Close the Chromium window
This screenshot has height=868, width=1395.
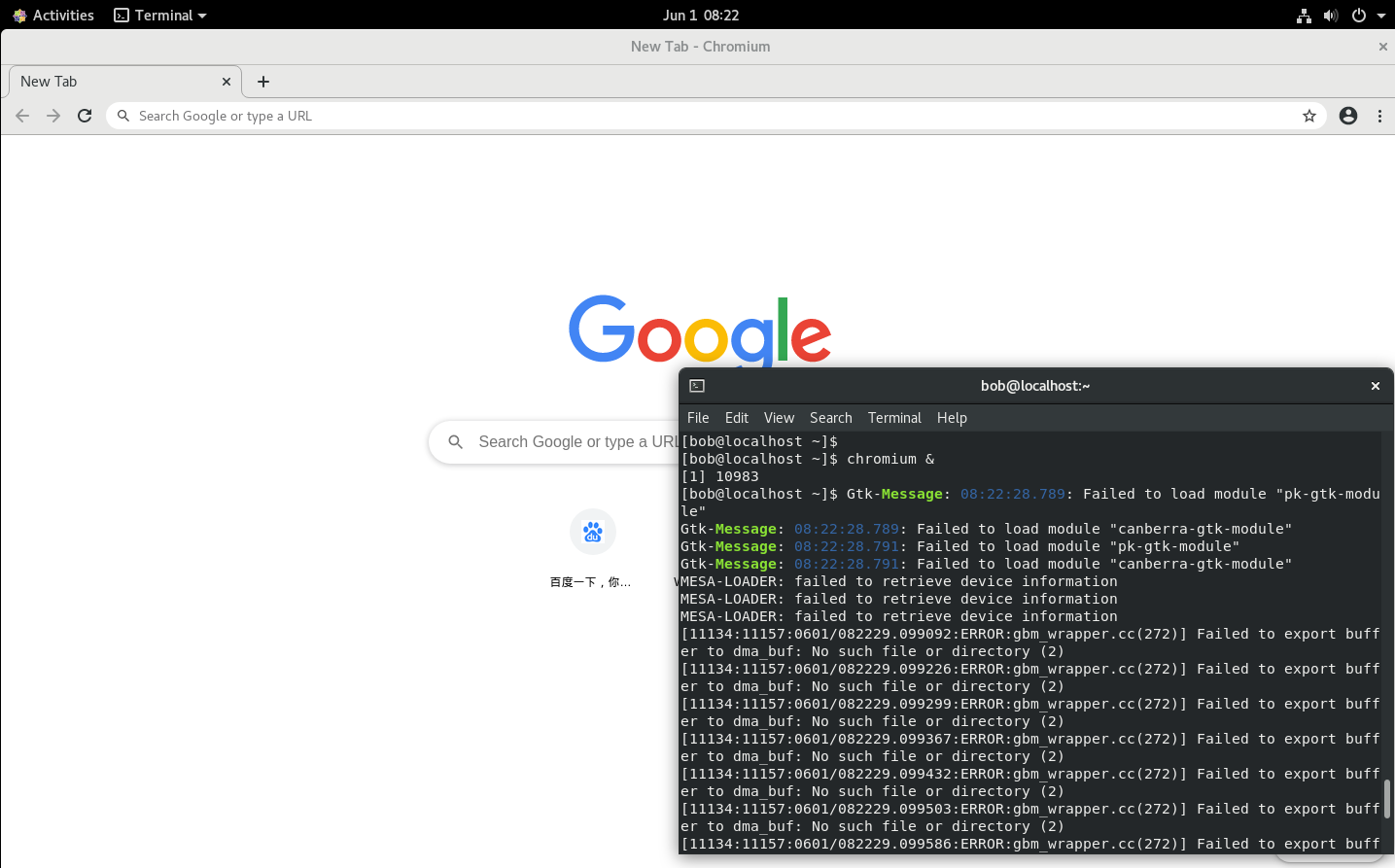tap(1383, 47)
